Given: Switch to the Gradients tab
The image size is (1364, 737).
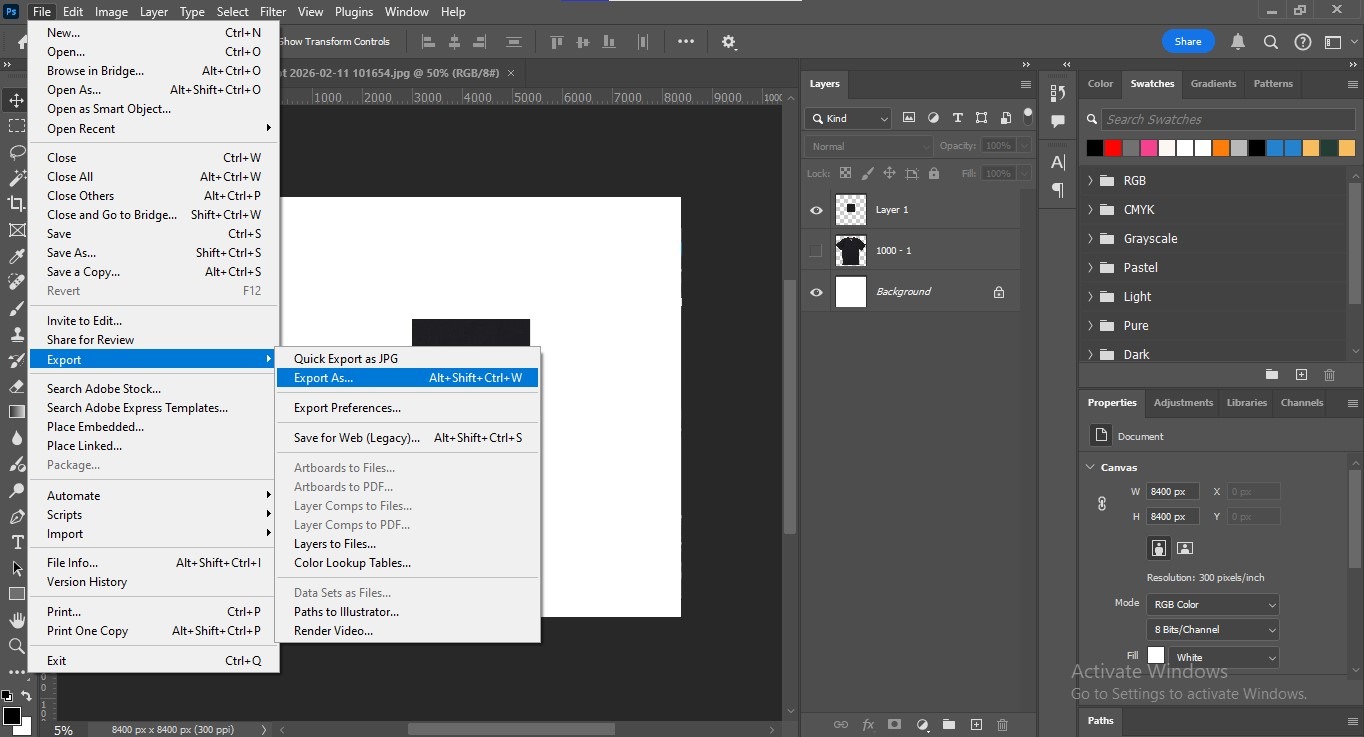Looking at the screenshot, I should click(x=1213, y=84).
